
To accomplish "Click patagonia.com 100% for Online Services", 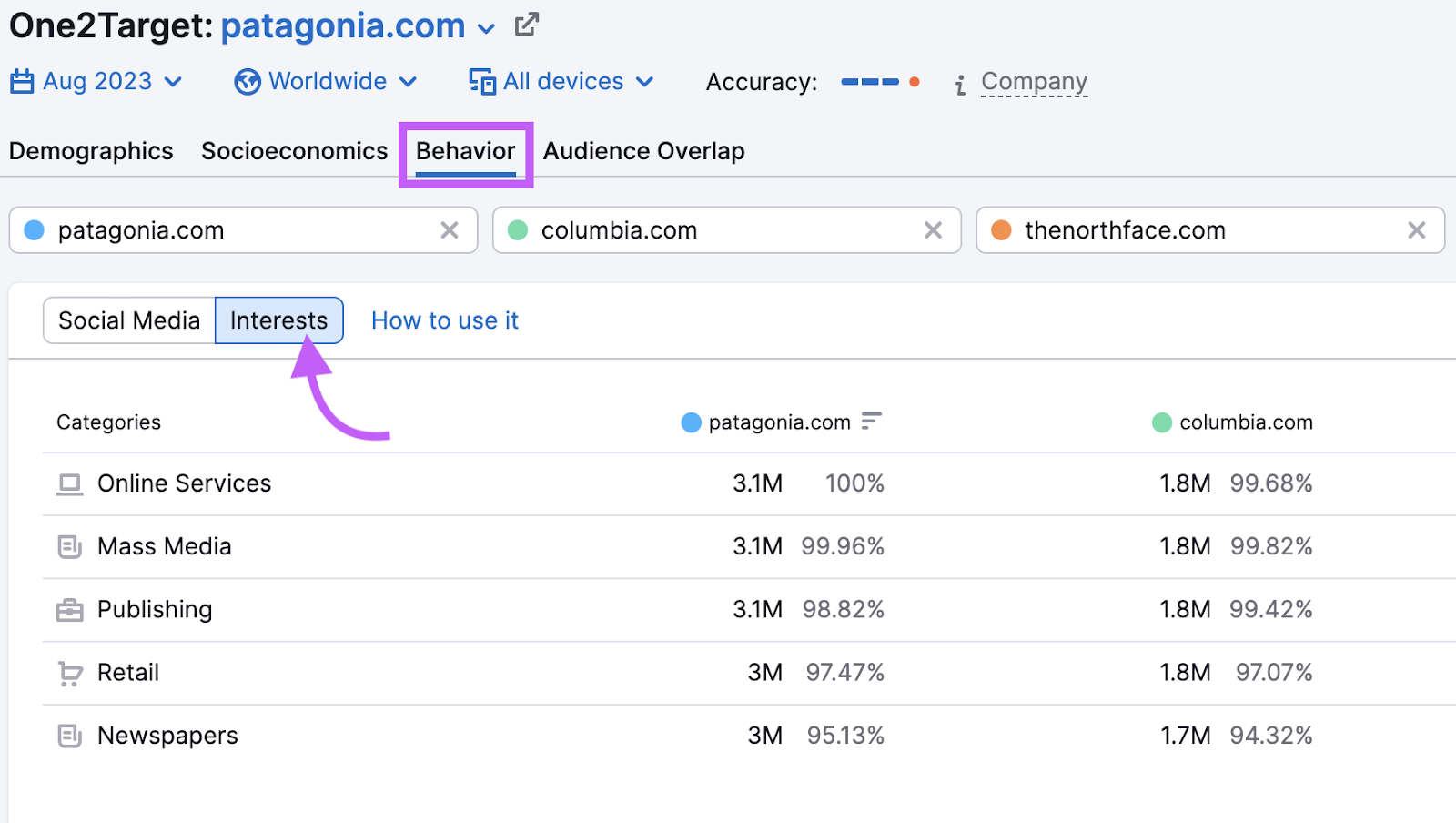I will click(x=854, y=483).
